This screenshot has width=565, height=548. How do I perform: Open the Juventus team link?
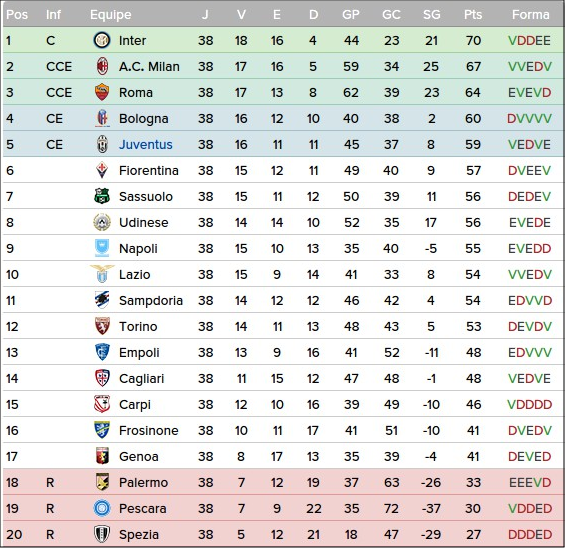146,144
